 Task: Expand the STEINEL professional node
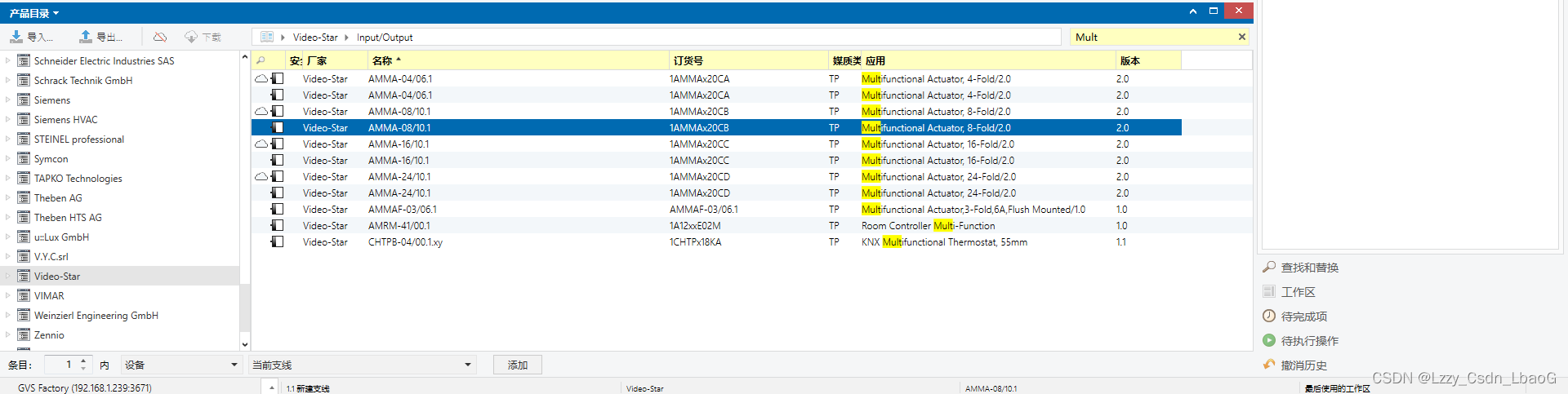8,139
